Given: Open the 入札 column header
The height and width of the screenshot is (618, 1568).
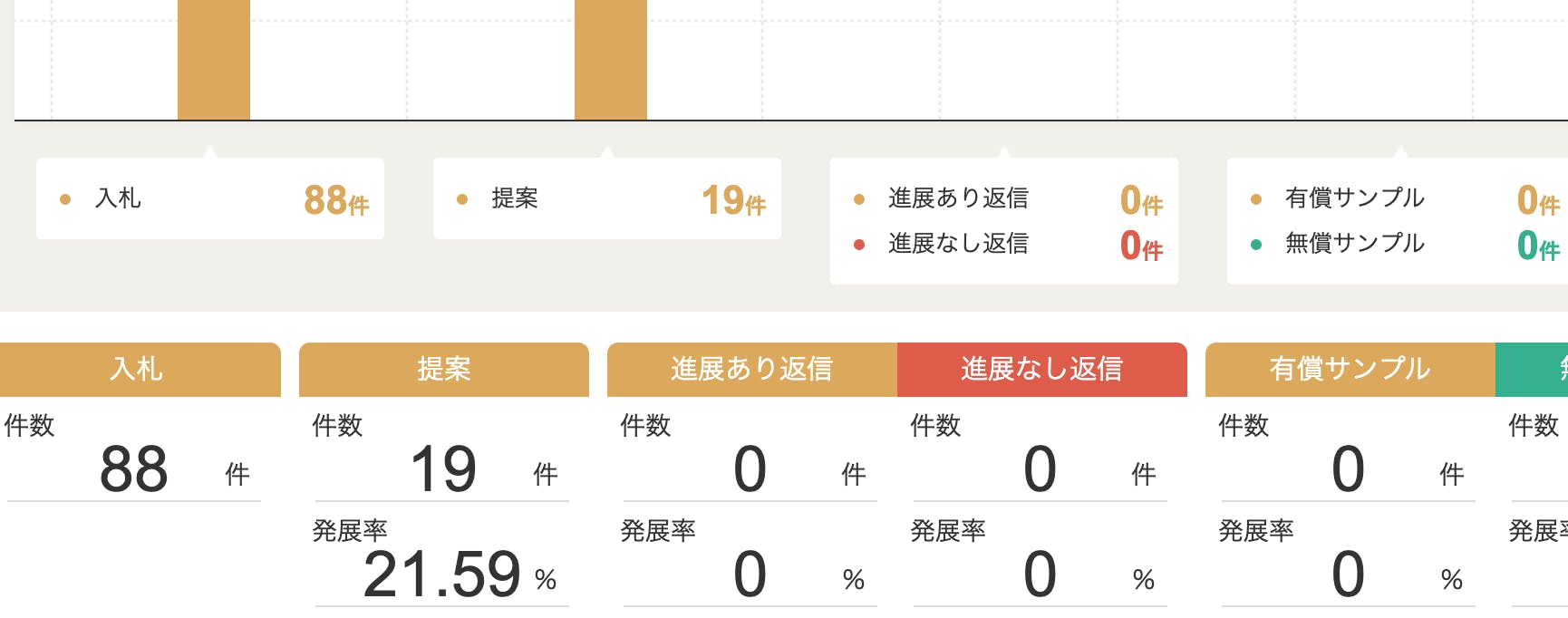Looking at the screenshot, I should (x=138, y=369).
